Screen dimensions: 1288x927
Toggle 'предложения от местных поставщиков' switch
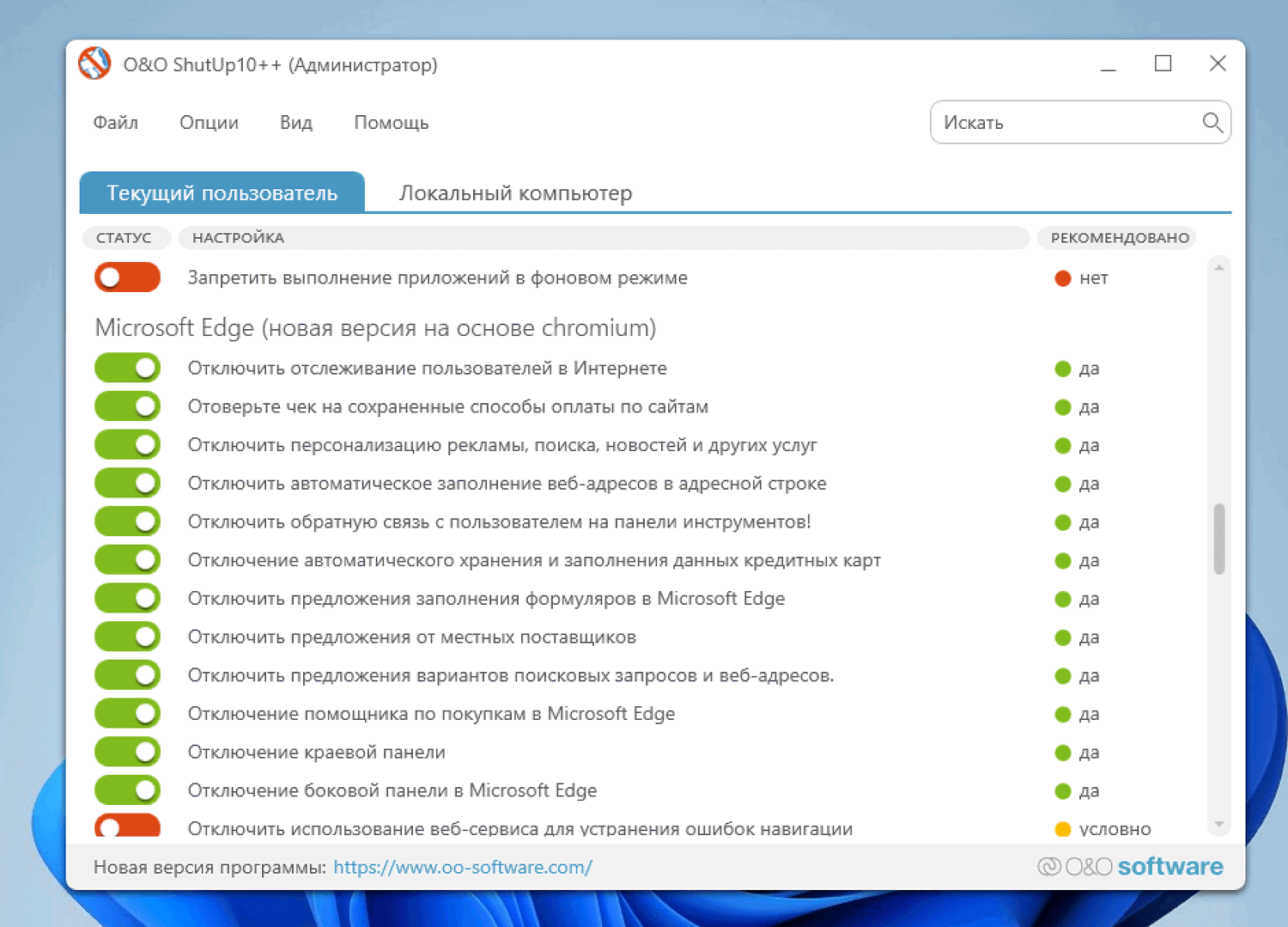point(127,637)
